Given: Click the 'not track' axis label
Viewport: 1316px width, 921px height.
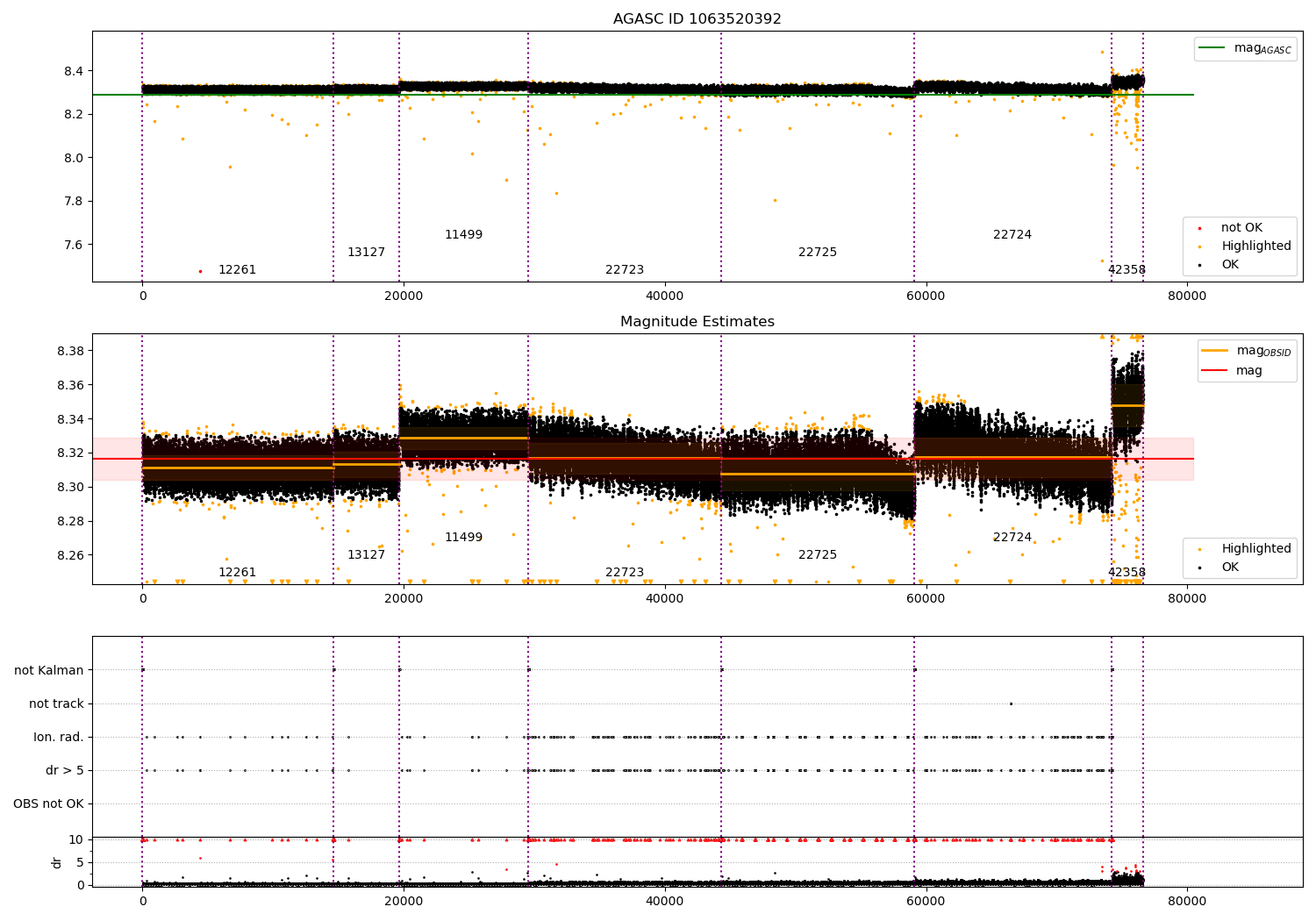Looking at the screenshot, I should pyautogui.click(x=56, y=704).
